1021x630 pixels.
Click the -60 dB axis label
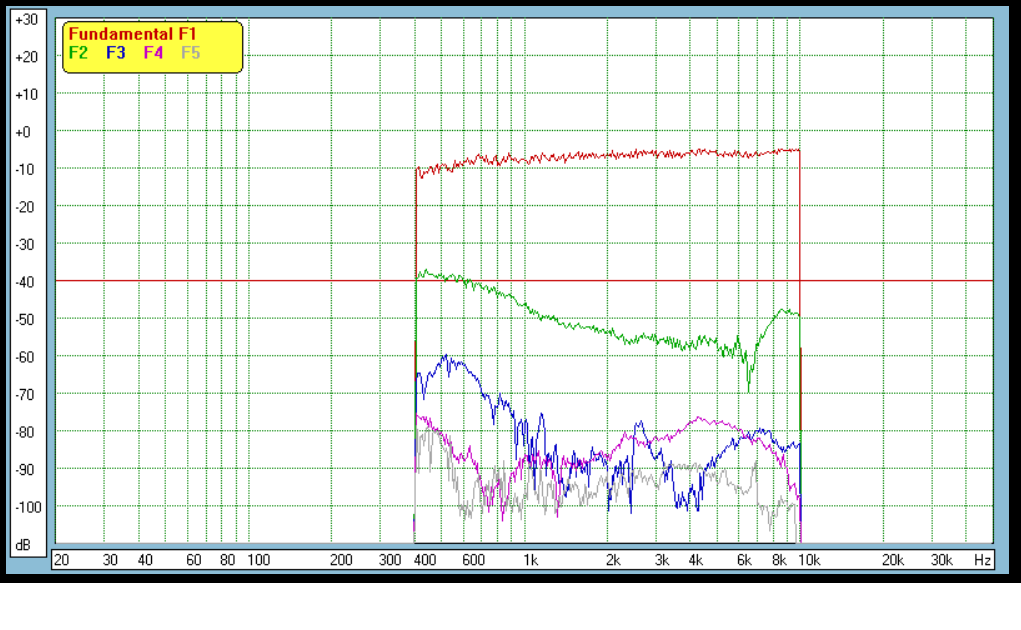click(25, 357)
